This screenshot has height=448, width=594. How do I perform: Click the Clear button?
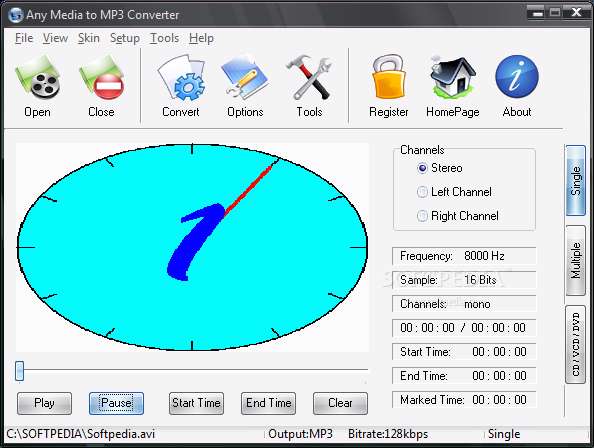pos(340,403)
